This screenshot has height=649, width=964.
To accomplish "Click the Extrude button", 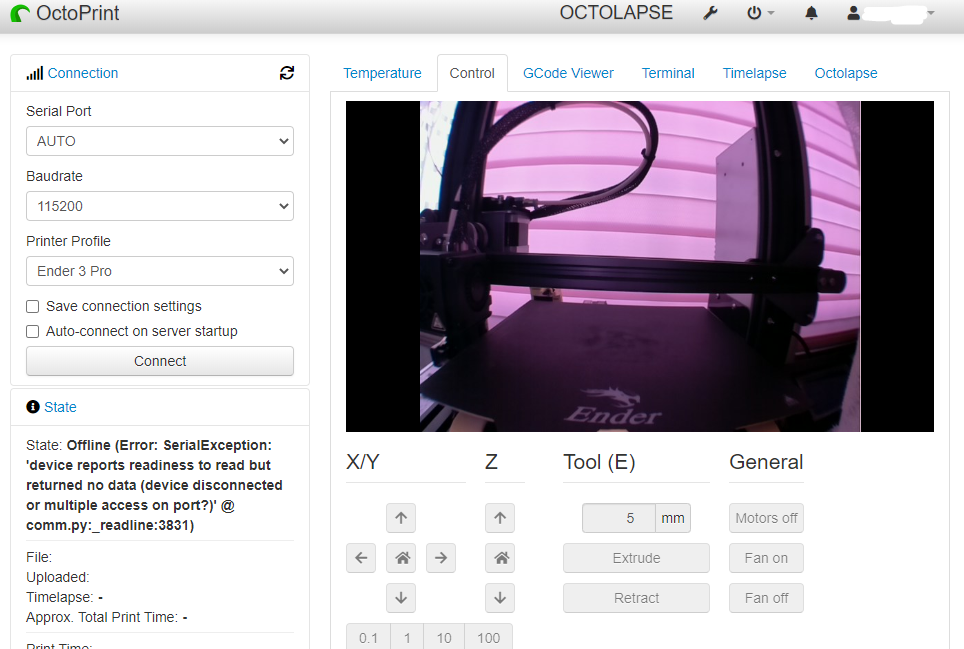I will pos(636,558).
